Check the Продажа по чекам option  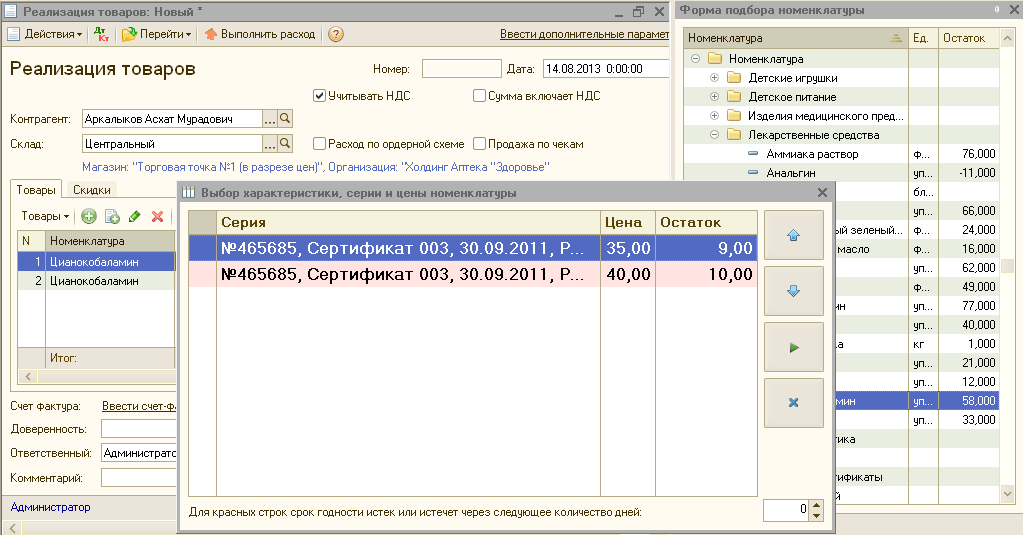(x=480, y=144)
